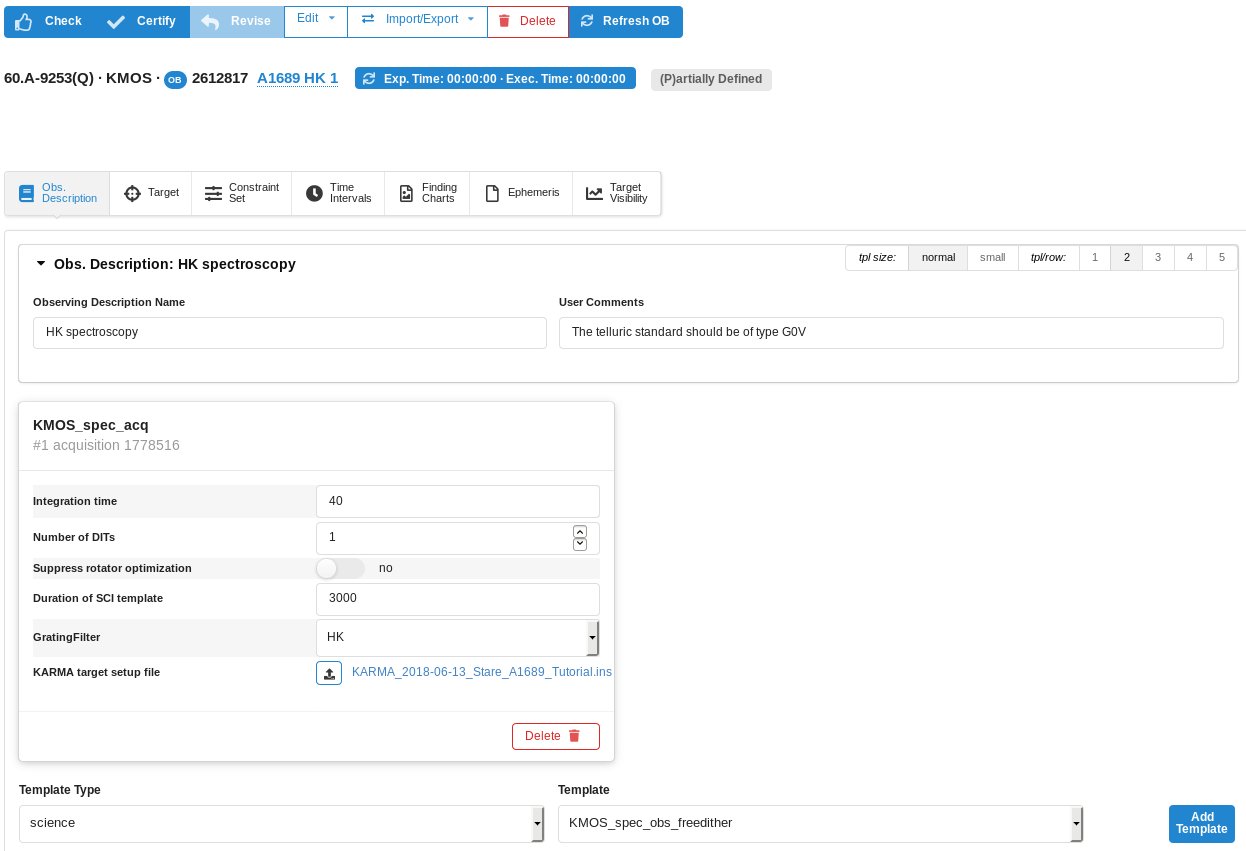Screen dimensions: 1246x851
Task: Click the User Comments text field
Action: coord(890,333)
